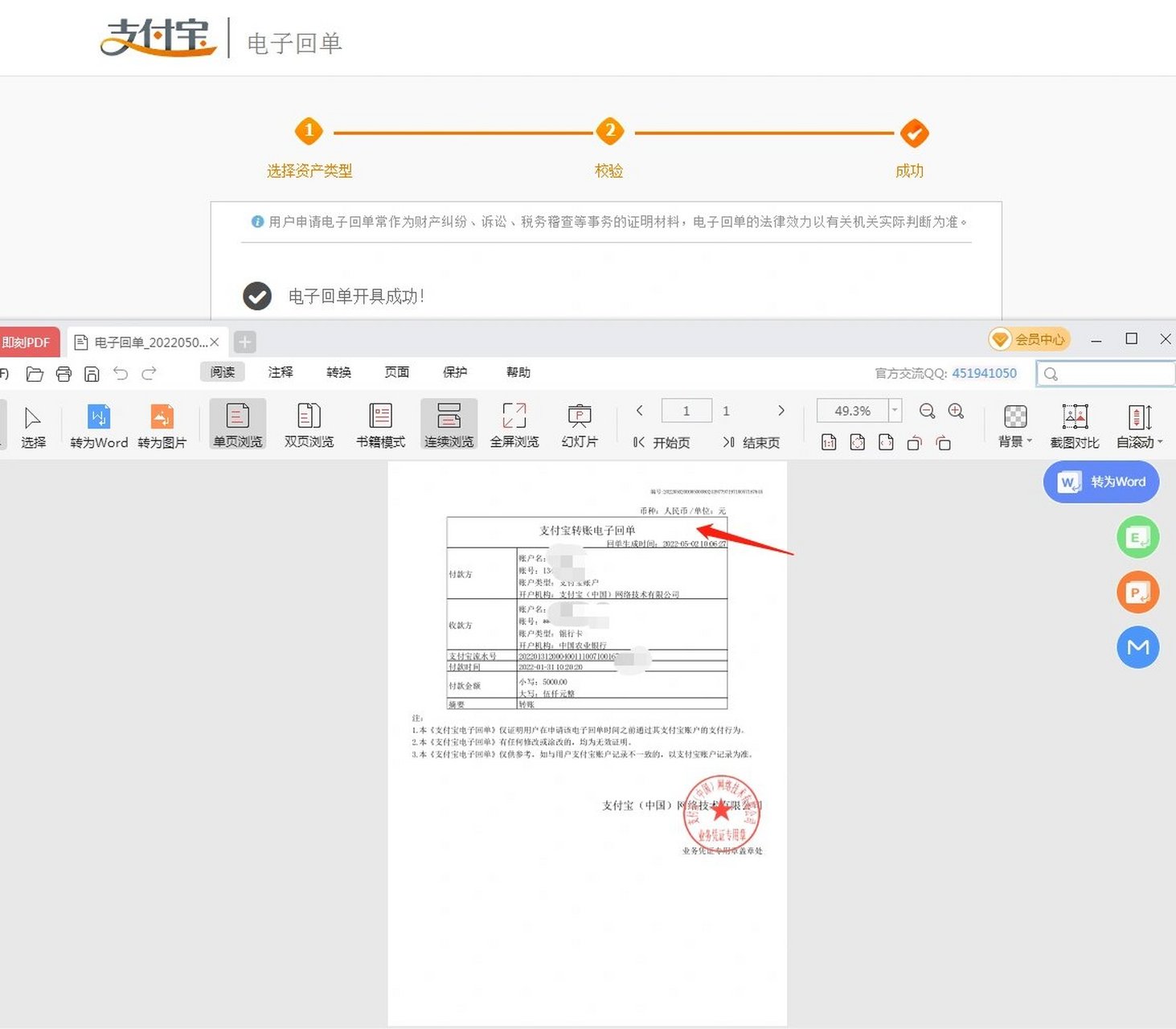
Task: Click the fit width icon
Action: (x=886, y=442)
